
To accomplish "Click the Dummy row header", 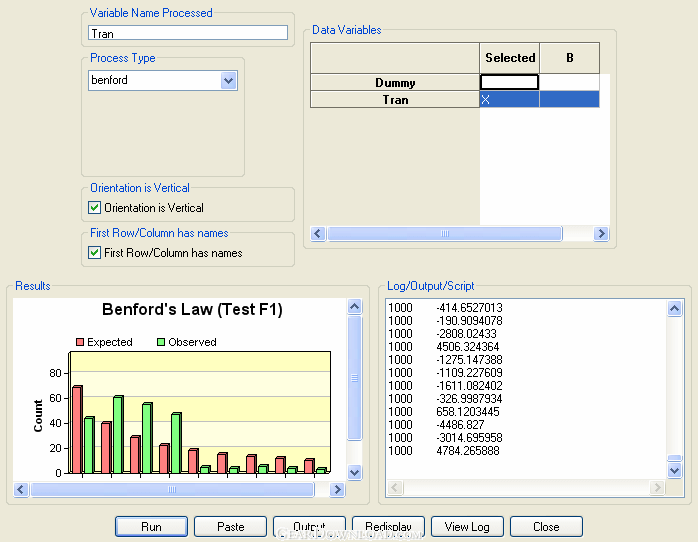I will pos(395,82).
